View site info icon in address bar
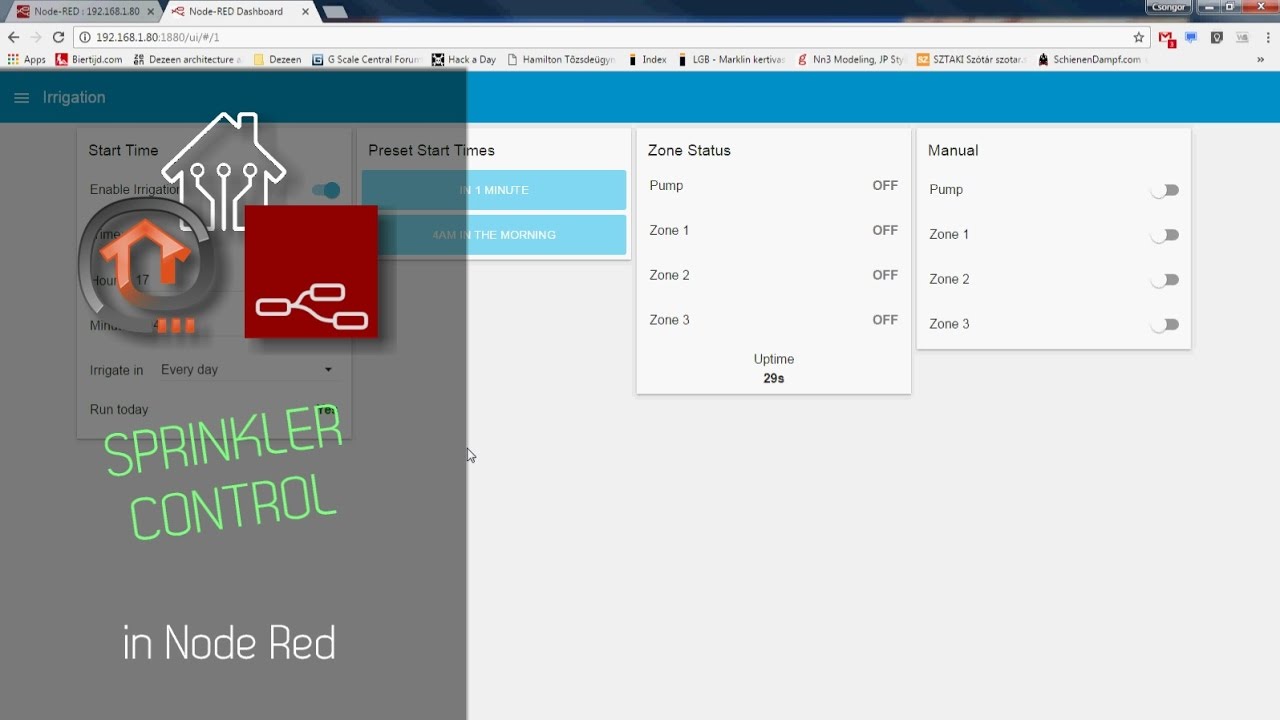Viewport: 1280px width, 720px height. coord(85,37)
